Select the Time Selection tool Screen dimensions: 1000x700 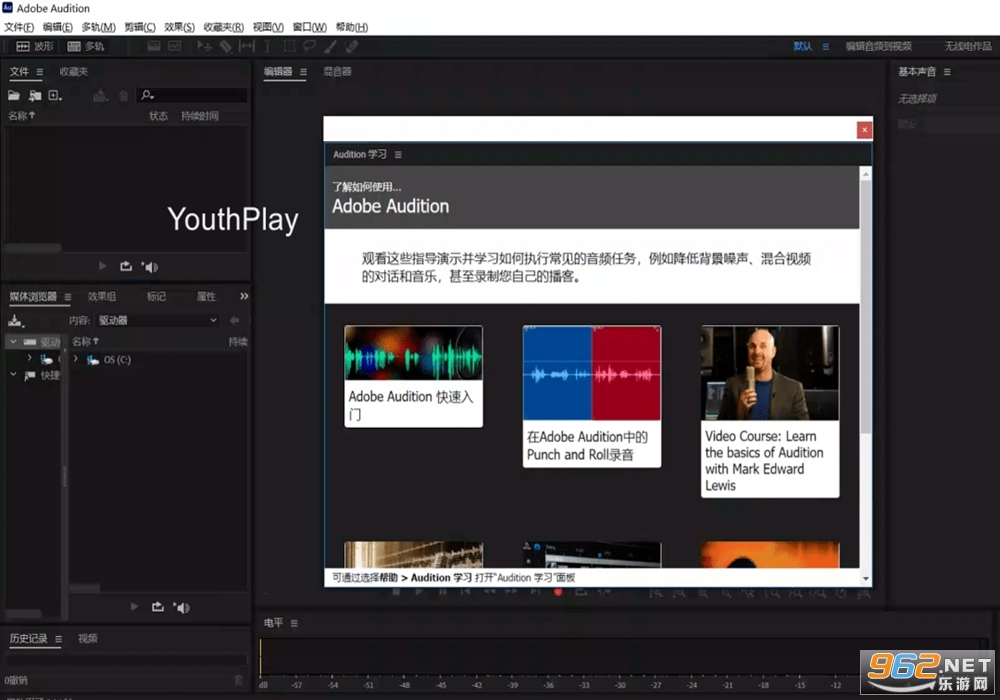coord(267,47)
